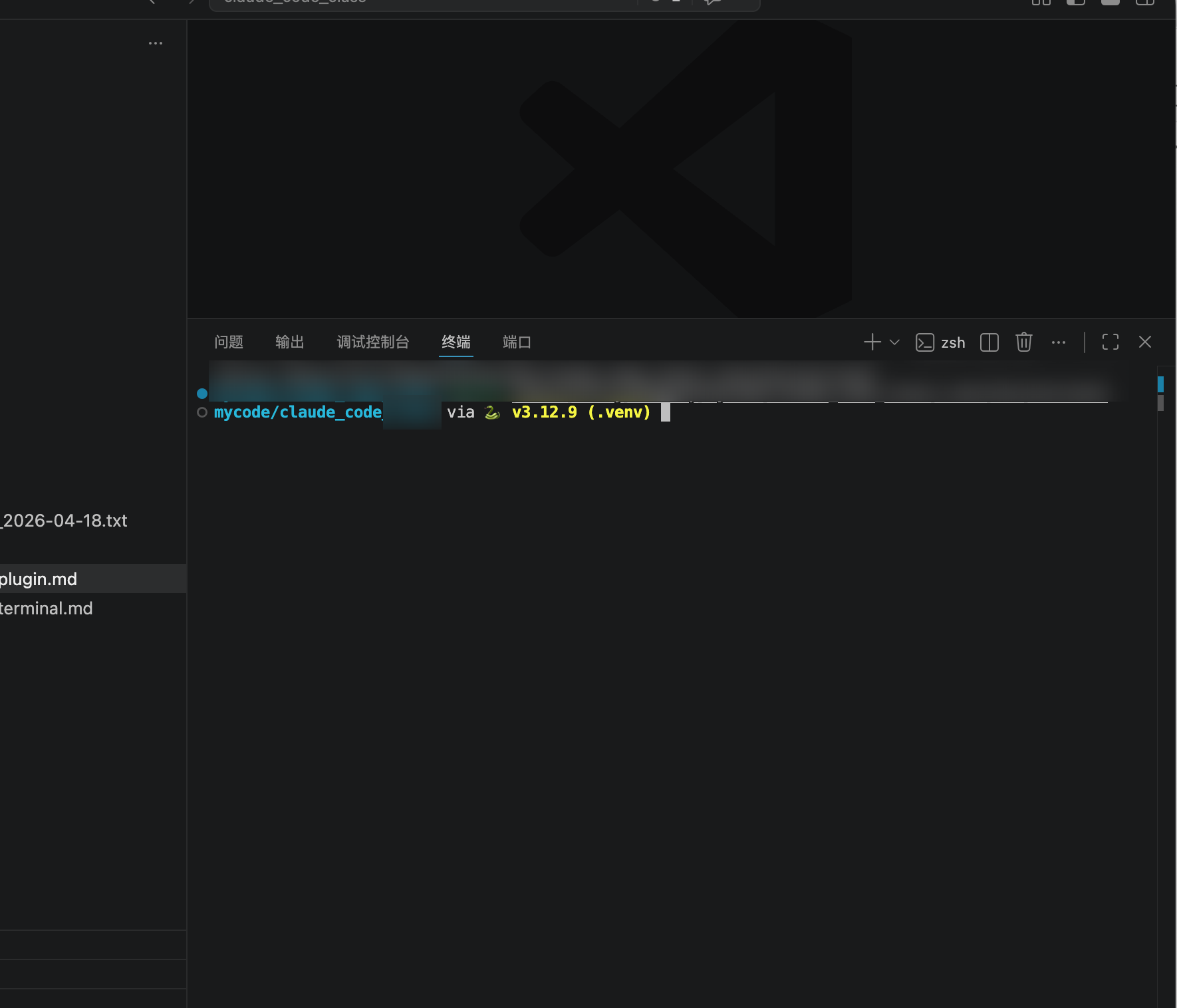Click the blue command decoration dot in terminal

point(202,394)
